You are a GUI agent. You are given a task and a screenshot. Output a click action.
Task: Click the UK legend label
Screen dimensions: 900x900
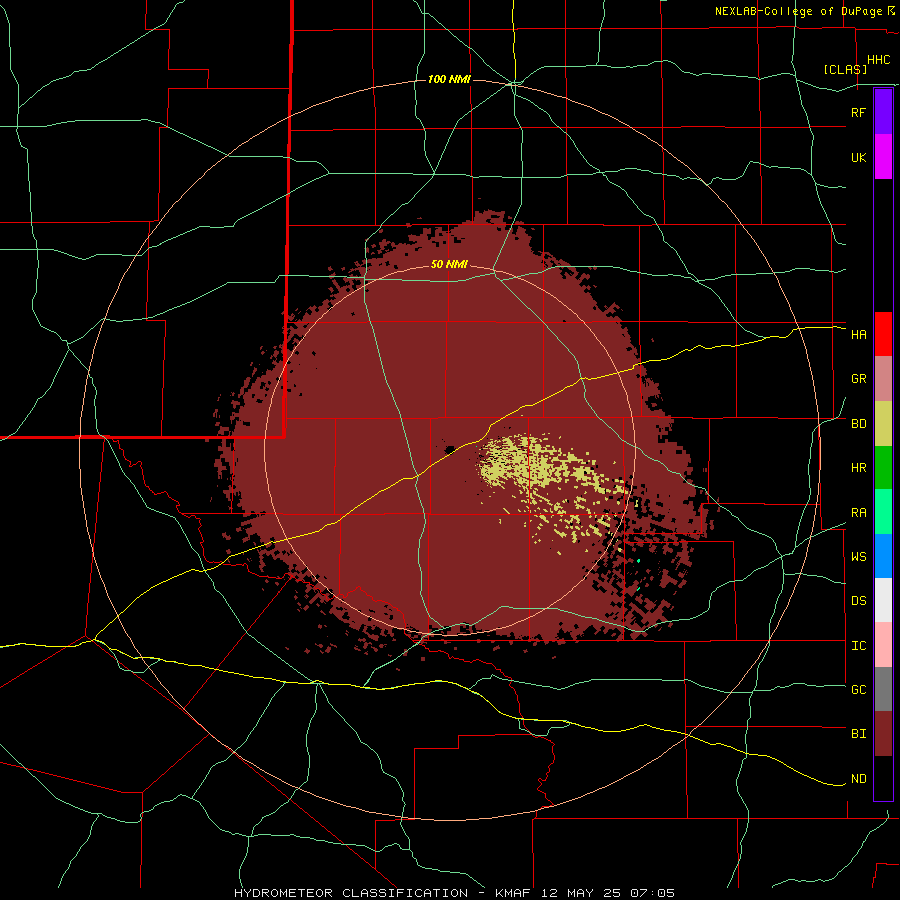coord(858,157)
